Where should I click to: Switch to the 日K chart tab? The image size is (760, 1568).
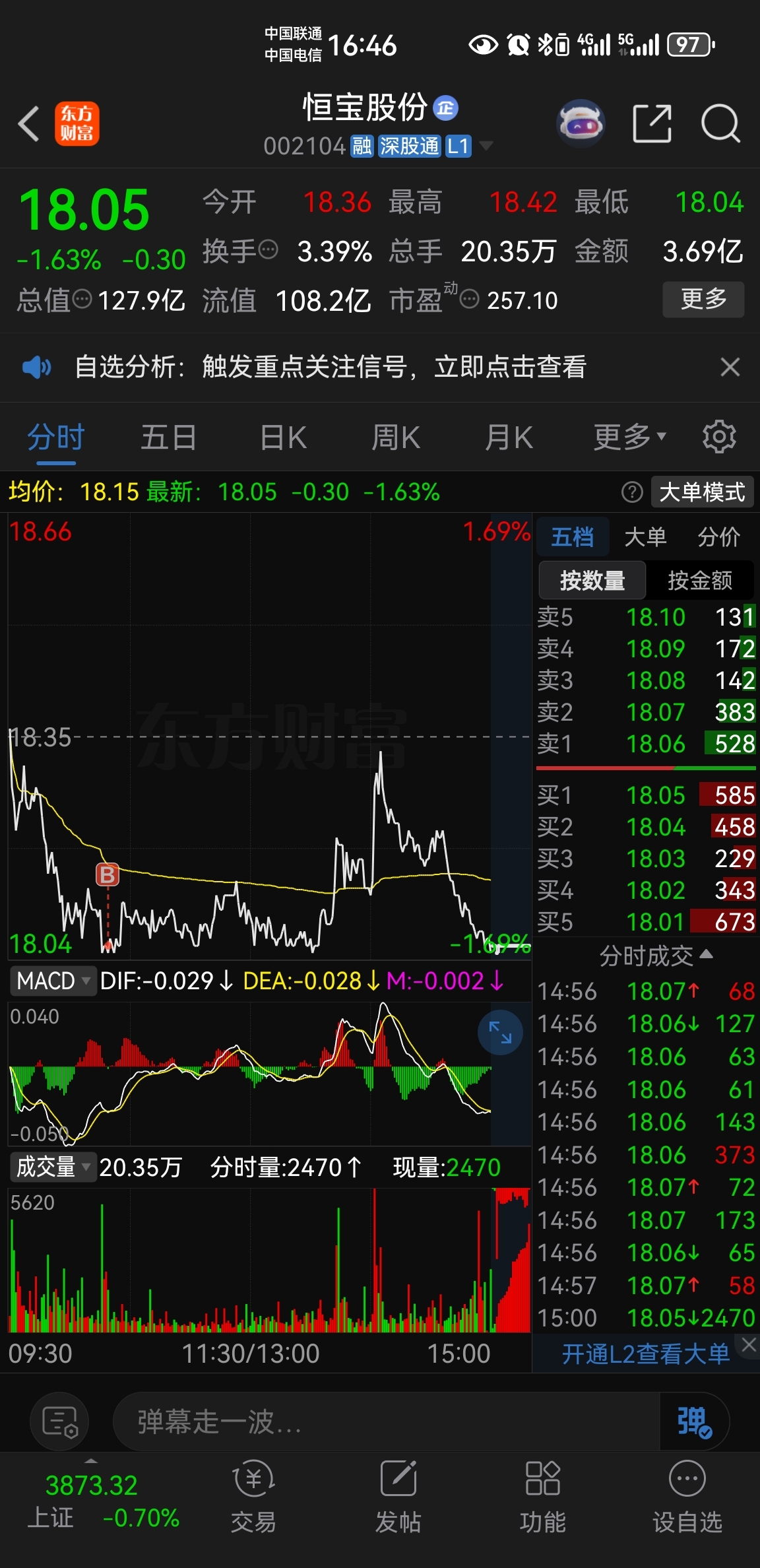pyautogui.click(x=283, y=437)
